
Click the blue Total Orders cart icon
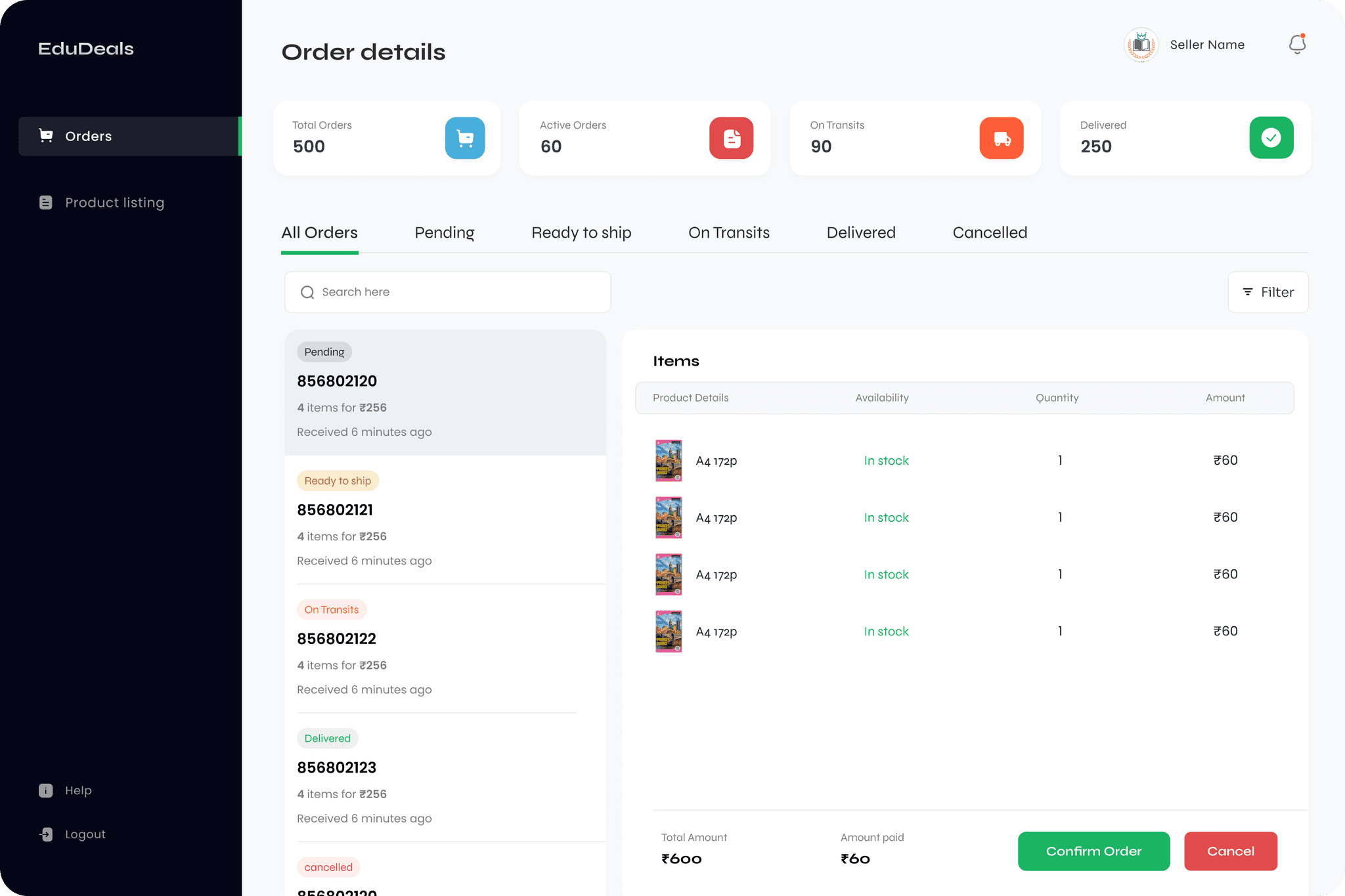tap(465, 138)
